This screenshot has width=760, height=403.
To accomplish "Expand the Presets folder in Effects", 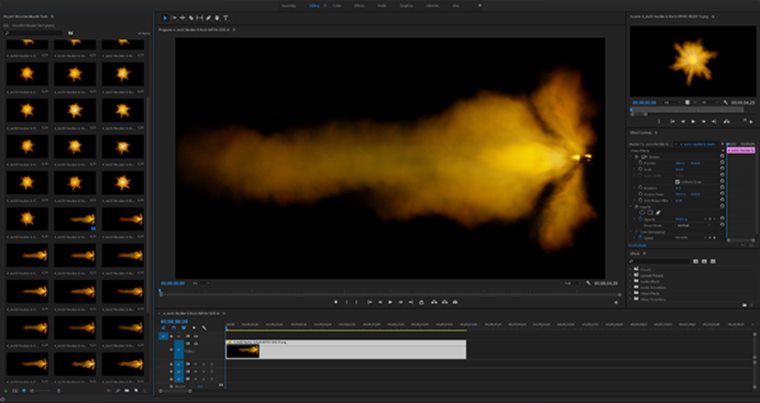I will coord(631,269).
